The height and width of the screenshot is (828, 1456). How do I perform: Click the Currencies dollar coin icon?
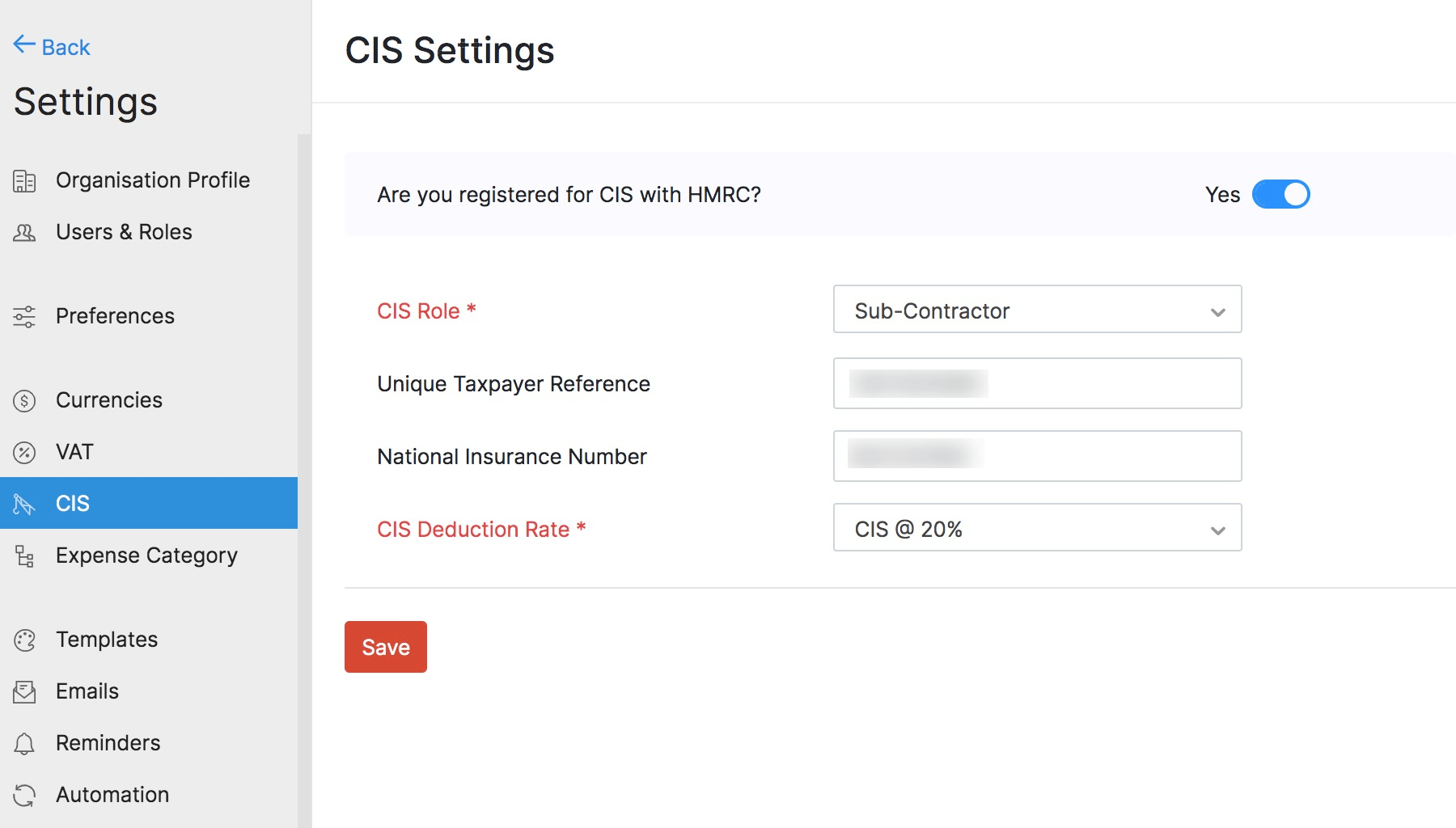[24, 401]
